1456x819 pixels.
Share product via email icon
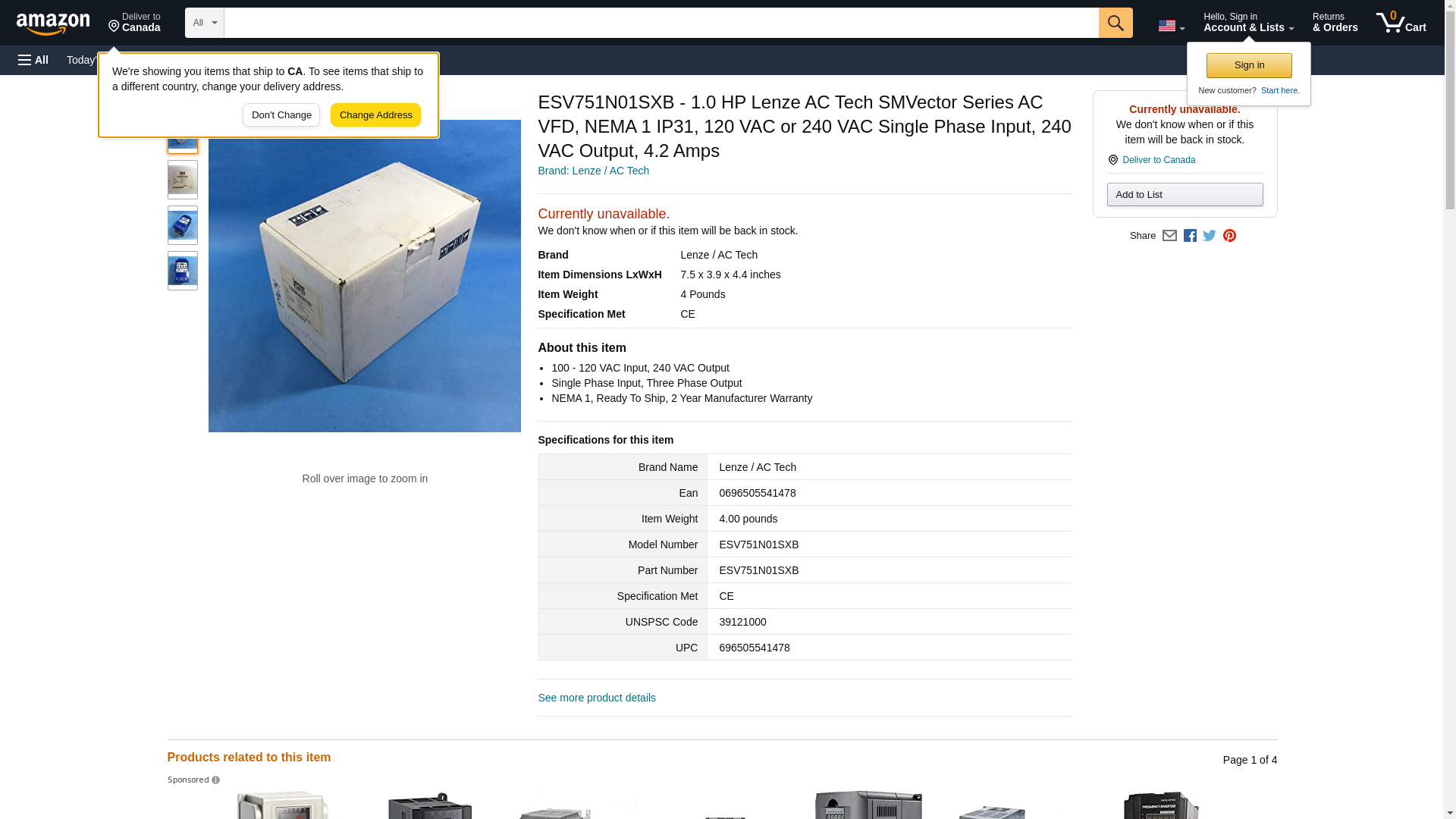(x=1169, y=236)
